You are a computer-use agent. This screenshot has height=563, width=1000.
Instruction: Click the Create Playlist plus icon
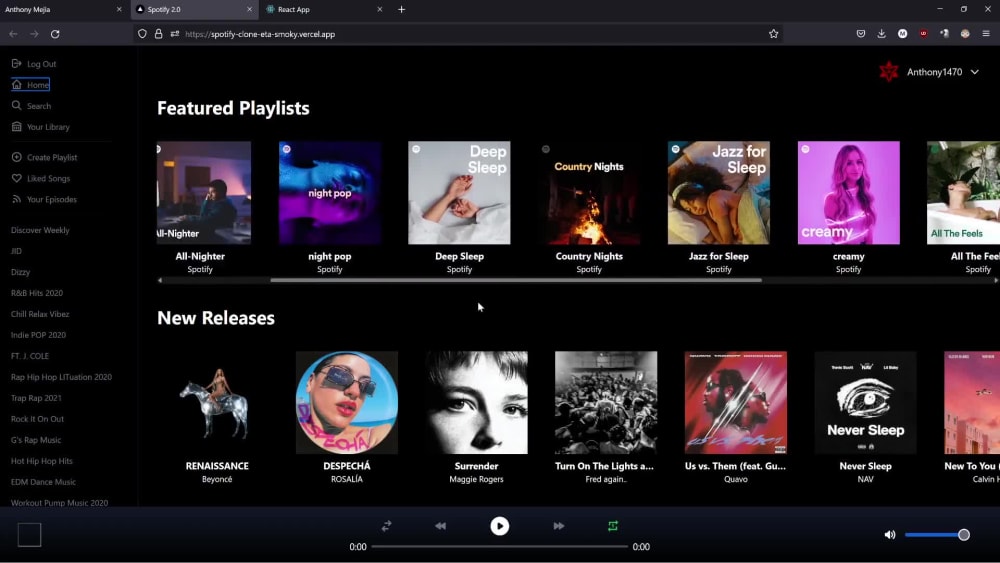coord(17,157)
